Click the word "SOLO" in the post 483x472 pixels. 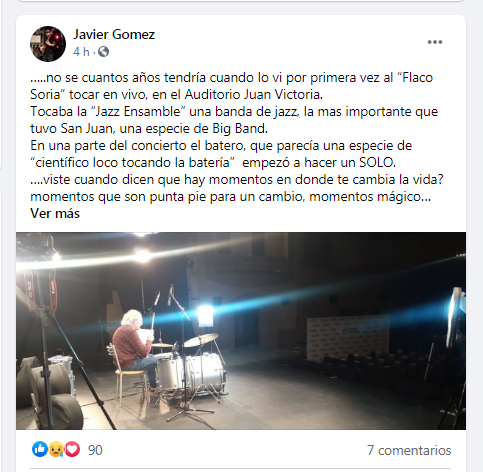[376, 163]
